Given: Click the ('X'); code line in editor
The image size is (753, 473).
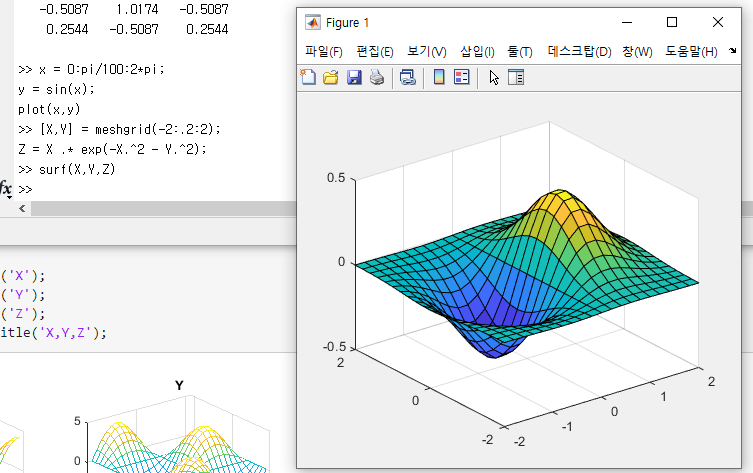Looking at the screenshot, I should point(23,276).
